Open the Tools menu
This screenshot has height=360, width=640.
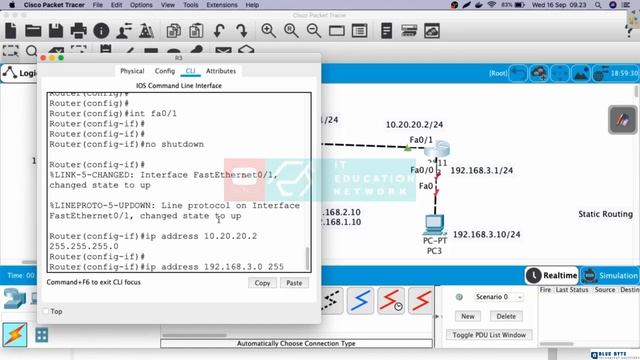tap(191, 5)
